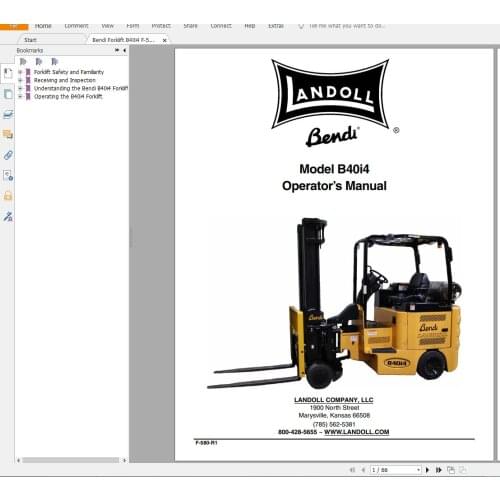The image size is (500, 500).
Task: Open the Attachments paperclip sidebar icon
Action: pos(8,155)
